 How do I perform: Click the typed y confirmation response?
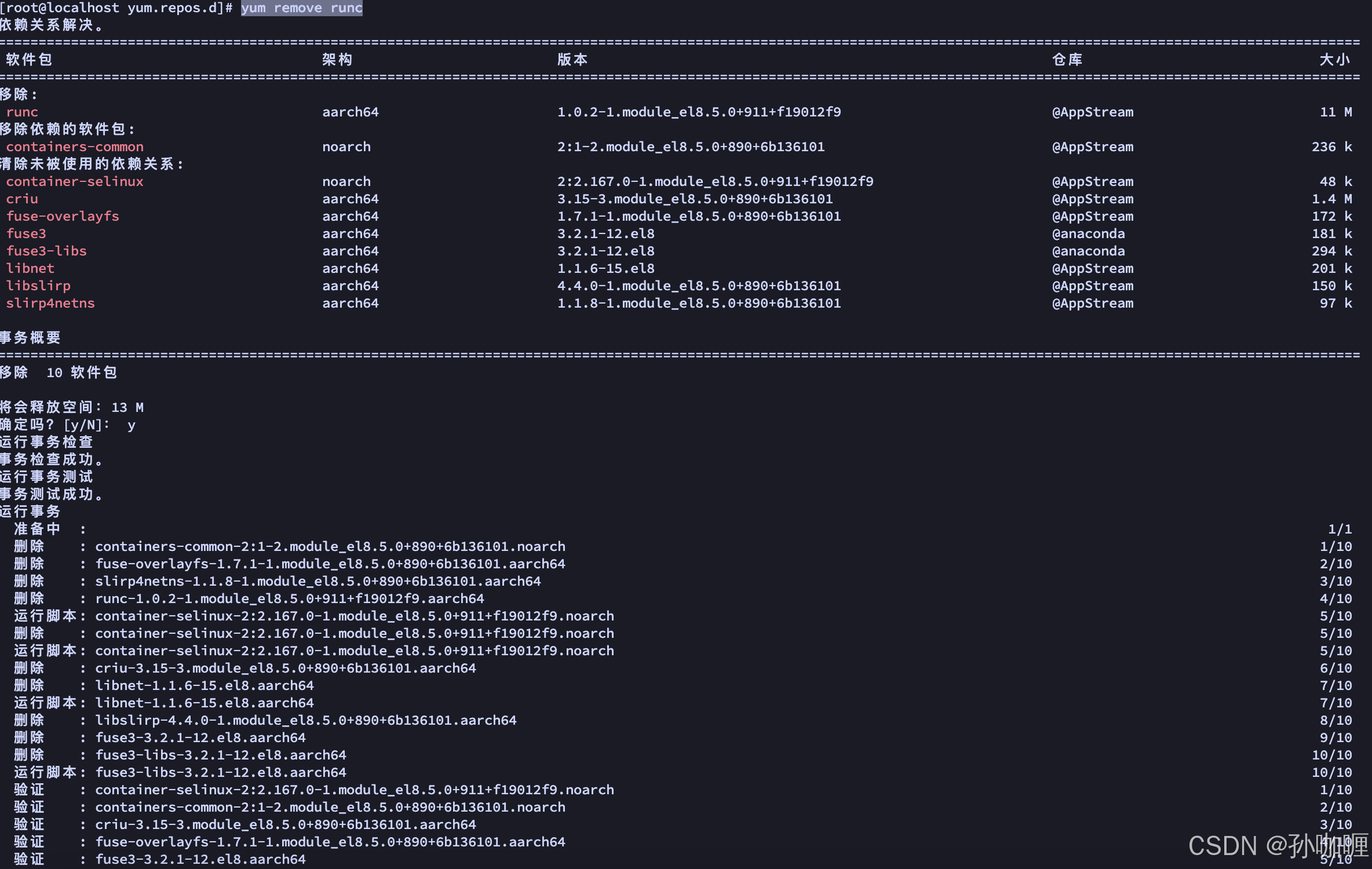point(132,425)
